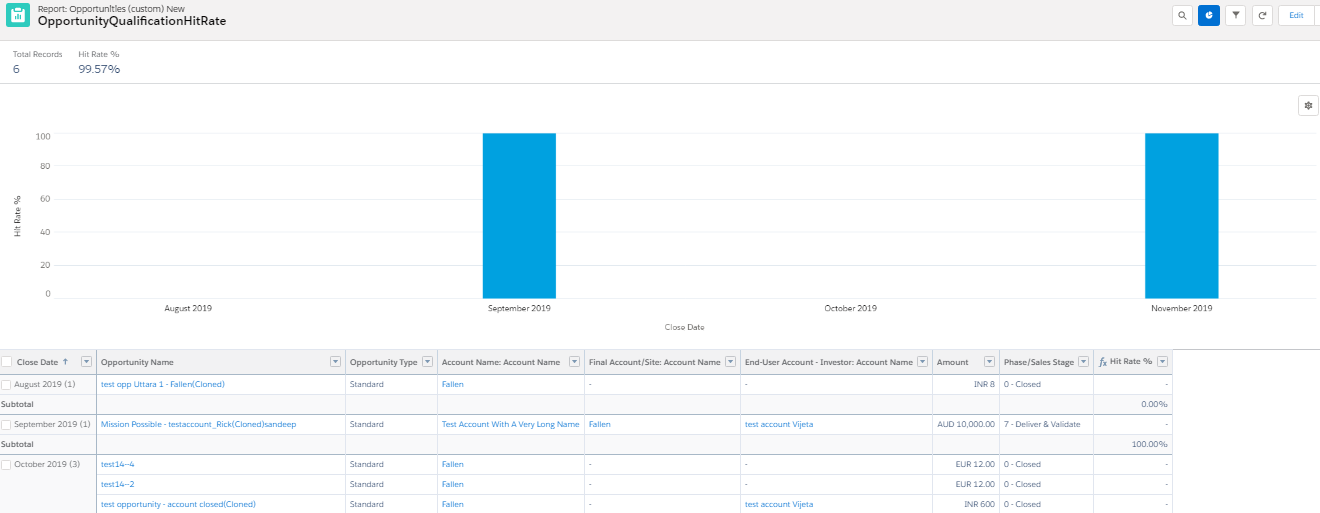Open Fallen account in August 2019 row
The image size is (1320, 513).
pos(453,384)
